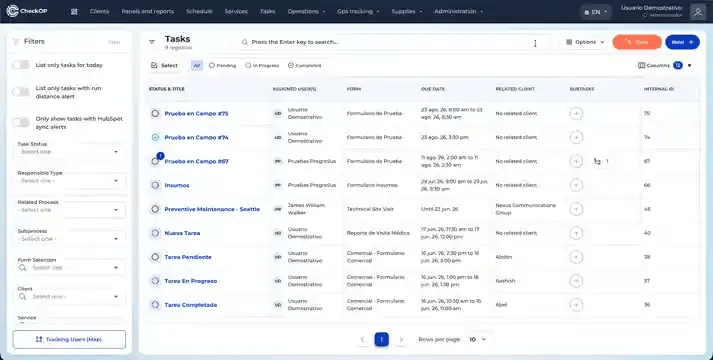
Task: Add a subtask to the Insumos task
Action: point(576,185)
